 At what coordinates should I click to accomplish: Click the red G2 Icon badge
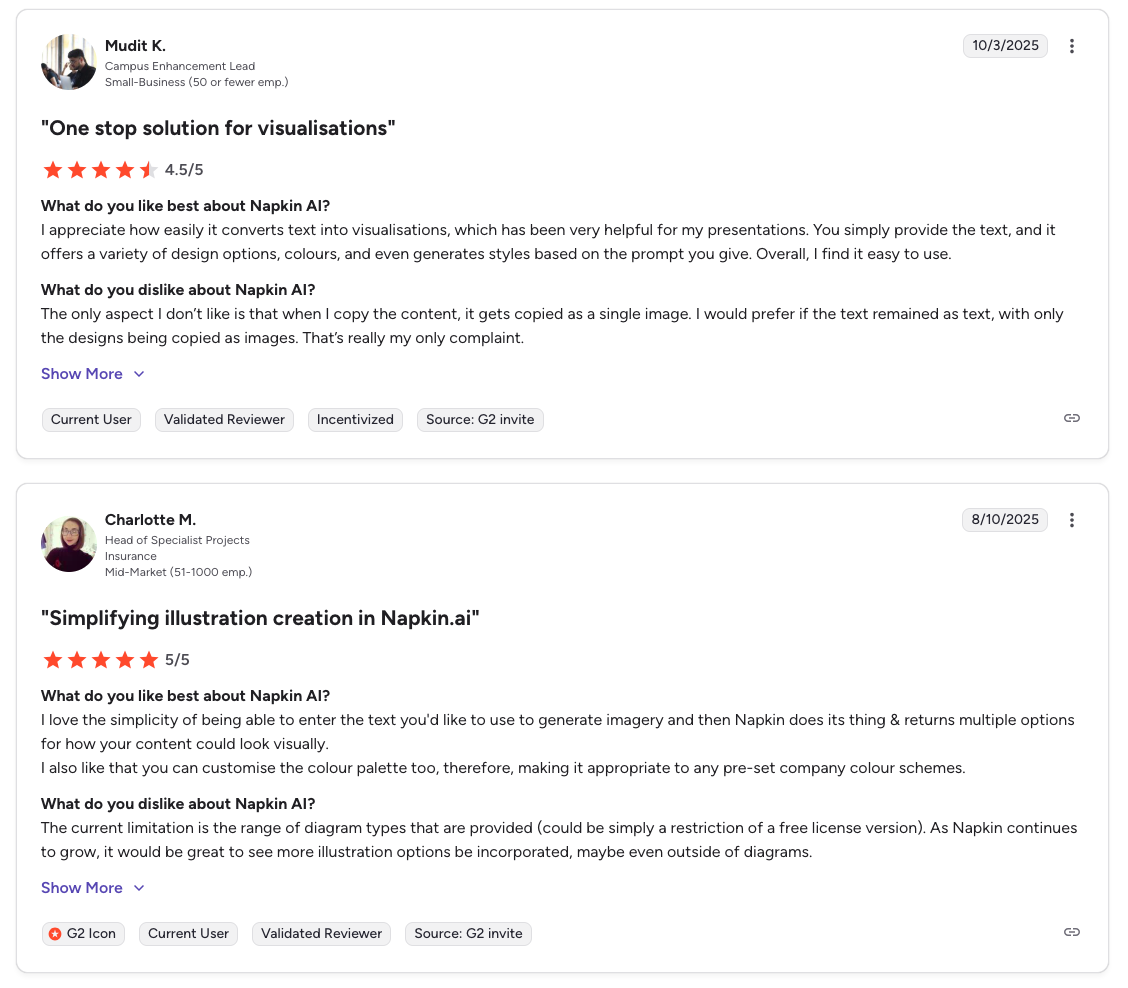83,933
